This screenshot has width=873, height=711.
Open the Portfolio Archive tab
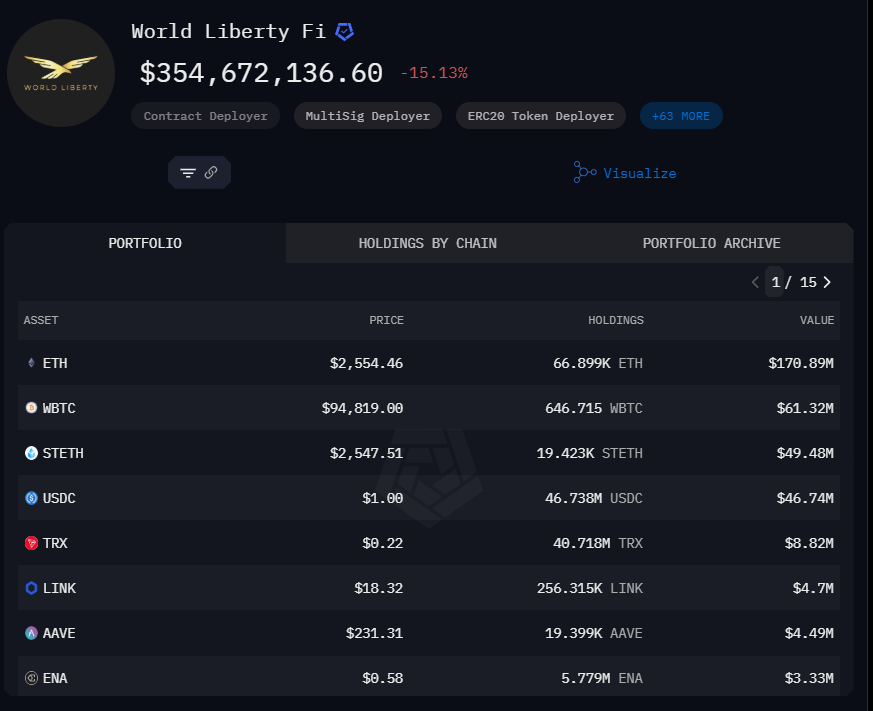tap(711, 243)
